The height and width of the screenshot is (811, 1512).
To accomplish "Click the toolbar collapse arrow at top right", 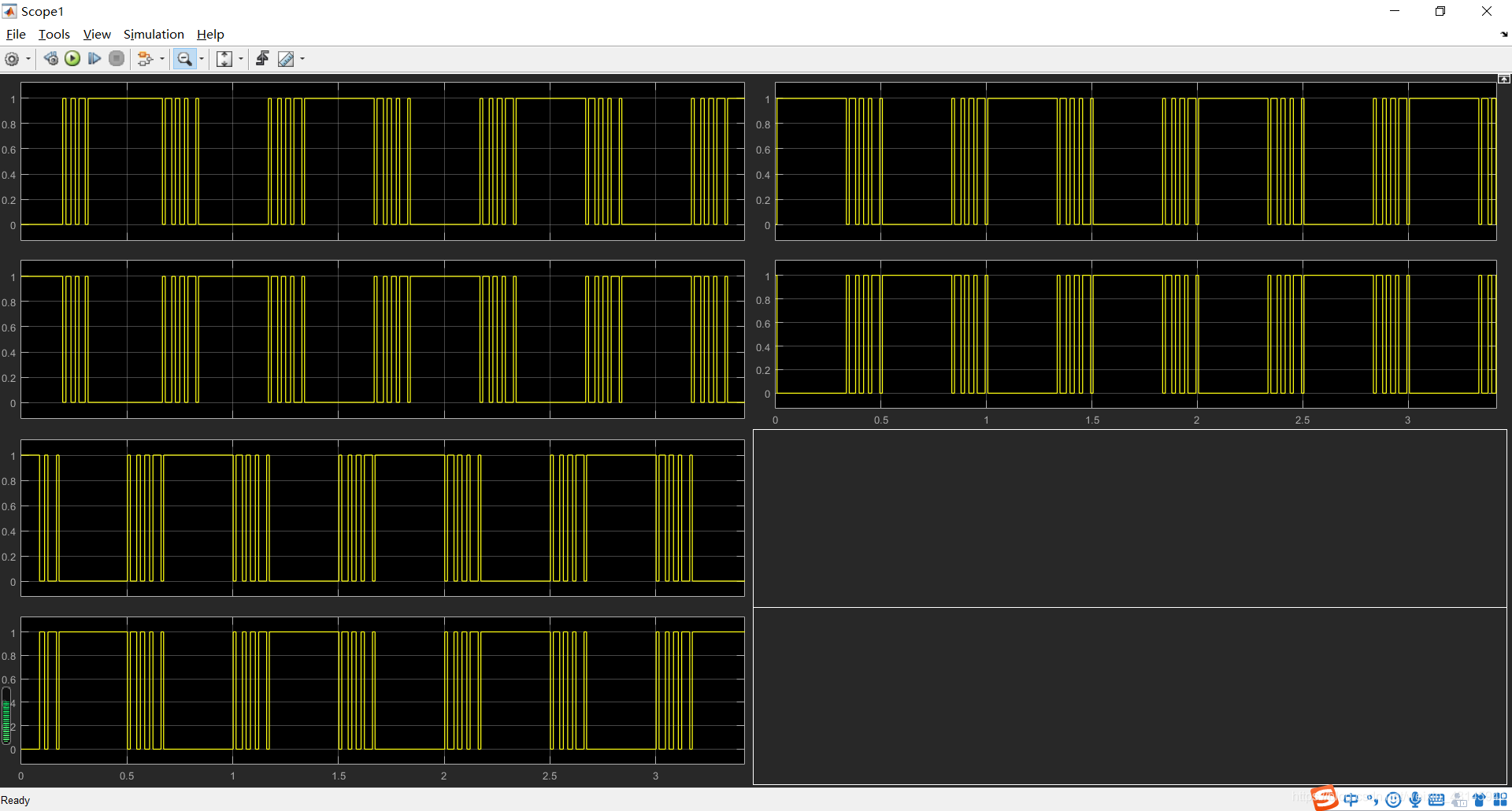I will 1504,35.
